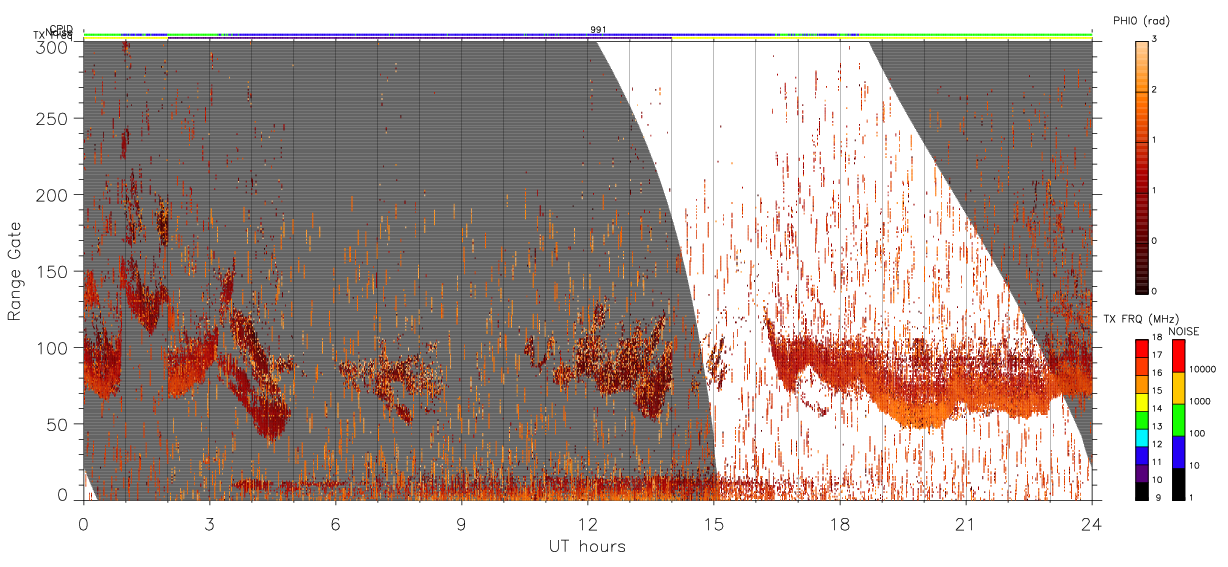Viewport: 1228px width, 567px height.
Task: Click the '200' Range Gate tick label
Action: tap(52, 195)
